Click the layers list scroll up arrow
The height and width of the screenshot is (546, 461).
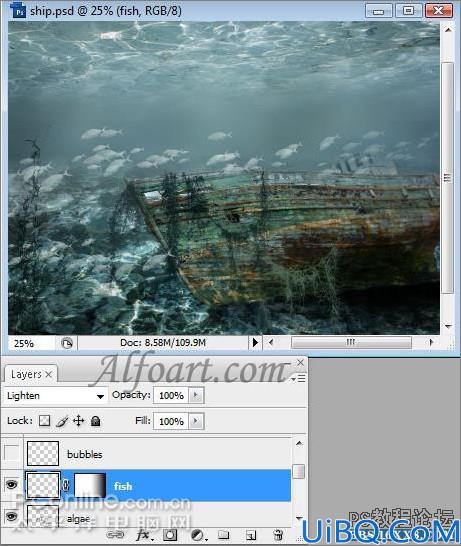[299, 443]
